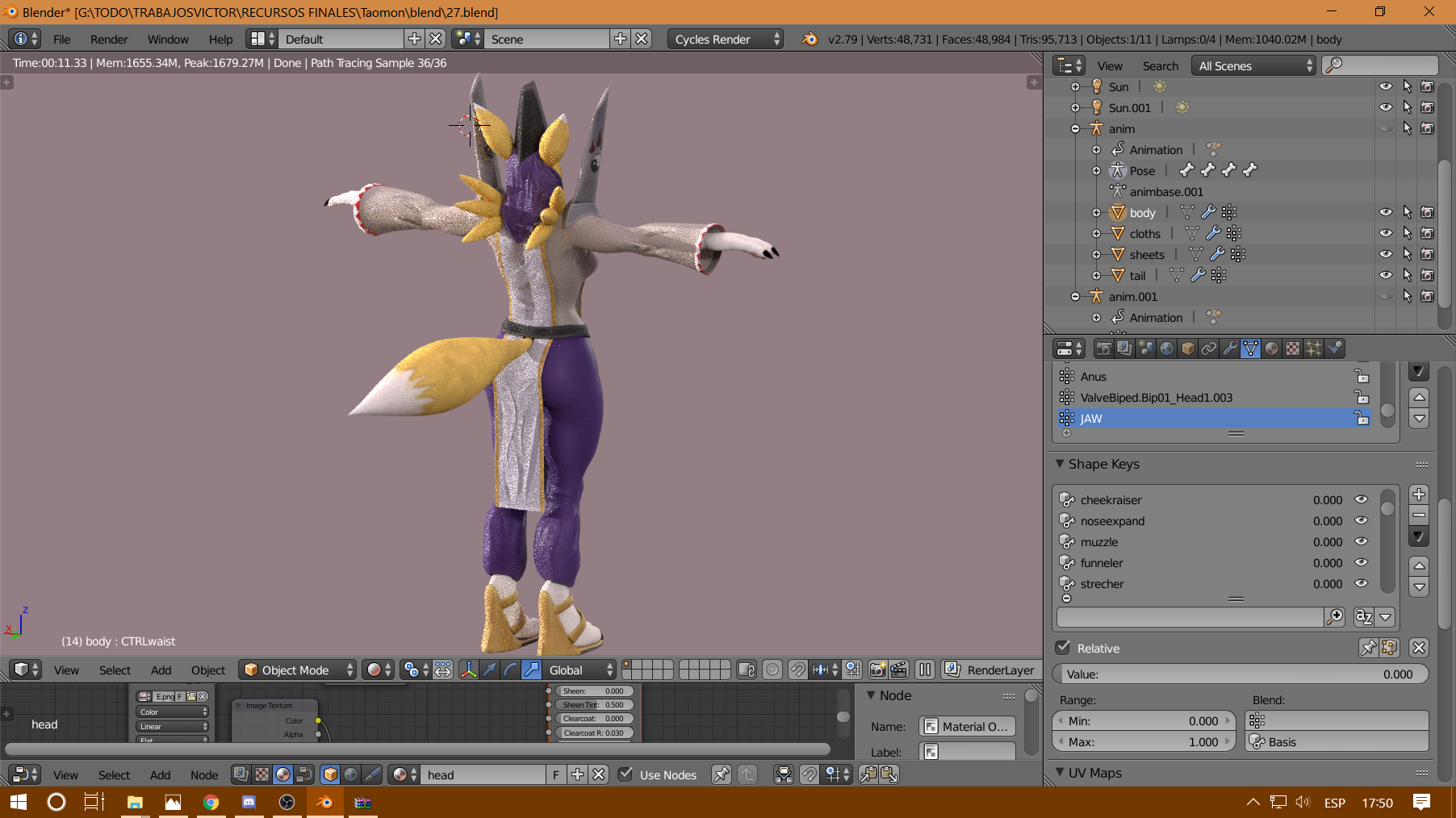The height and width of the screenshot is (818, 1456).
Task: Open the Texture properties tab (checker icon)
Action: [1292, 348]
